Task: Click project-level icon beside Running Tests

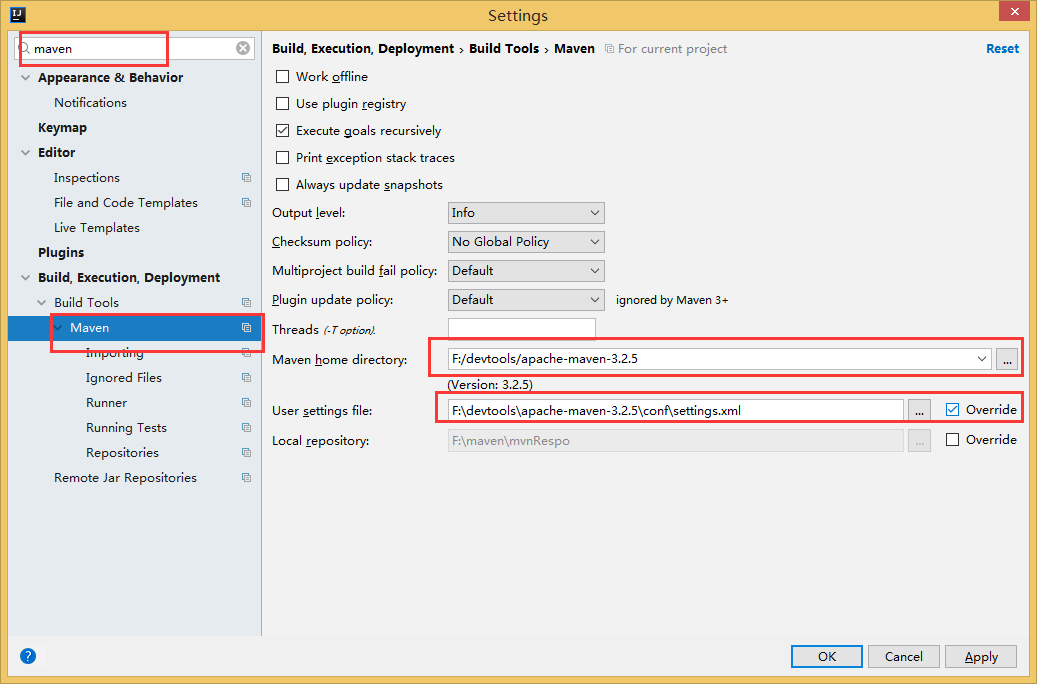Action: pyautogui.click(x=247, y=428)
